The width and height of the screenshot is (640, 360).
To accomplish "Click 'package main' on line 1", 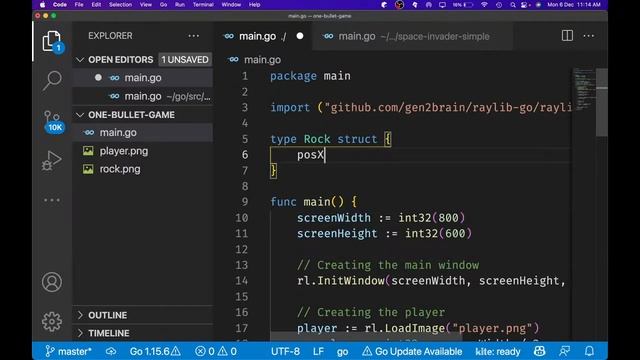I will (x=310, y=76).
